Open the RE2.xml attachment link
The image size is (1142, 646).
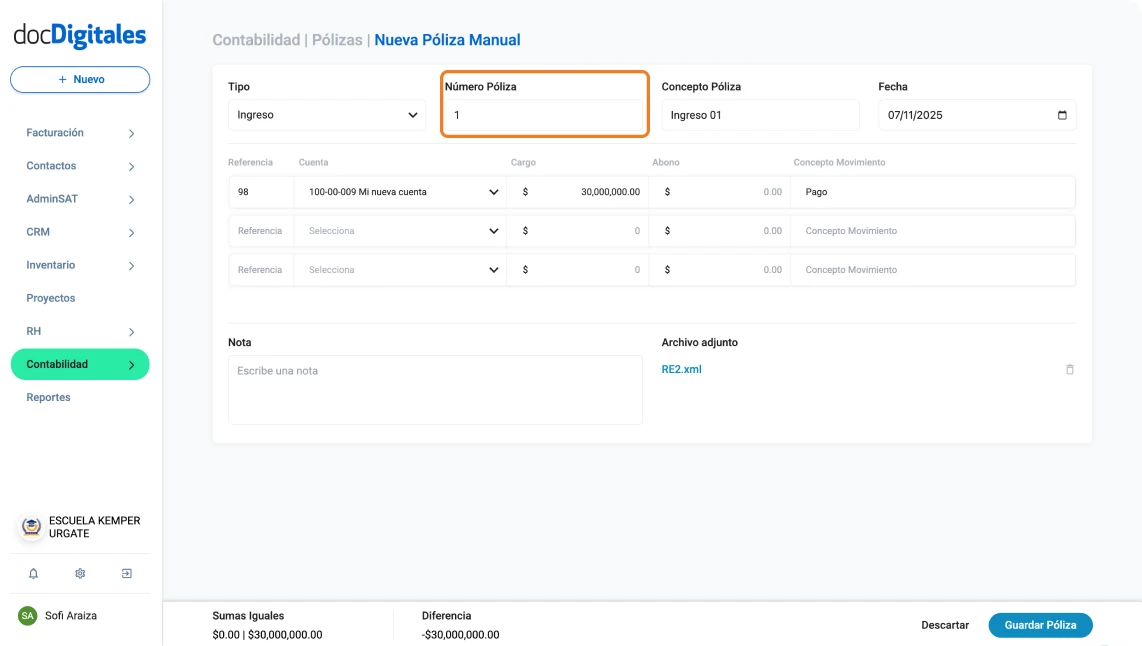682,369
